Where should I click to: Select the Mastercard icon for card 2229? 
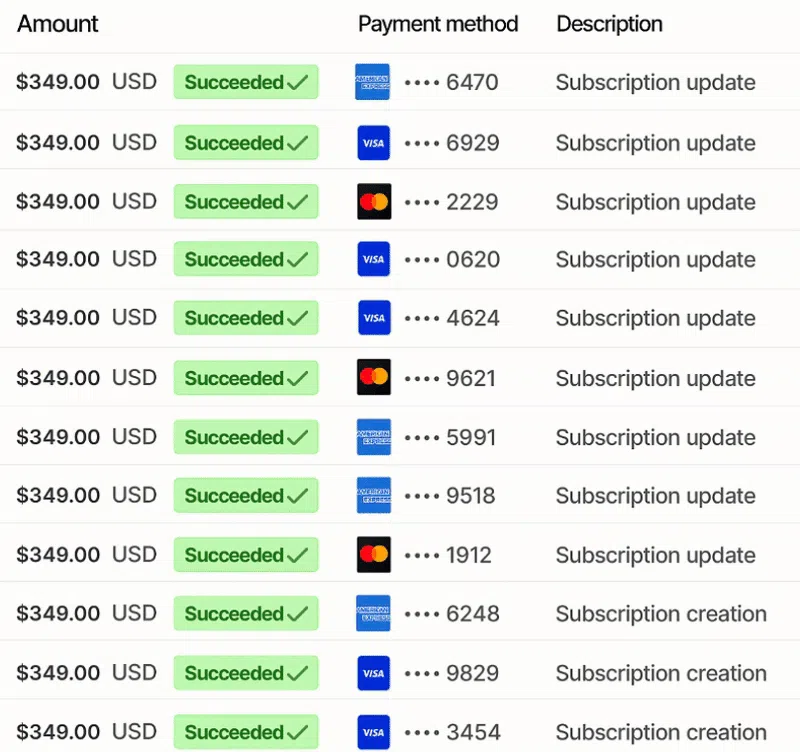pos(374,202)
